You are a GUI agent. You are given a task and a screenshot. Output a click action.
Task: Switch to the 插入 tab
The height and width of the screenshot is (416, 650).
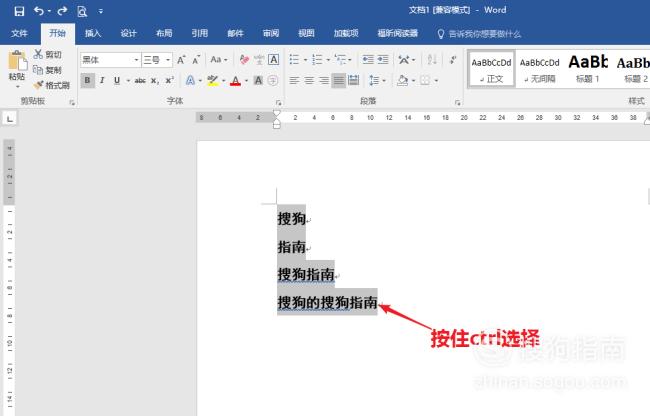point(93,34)
